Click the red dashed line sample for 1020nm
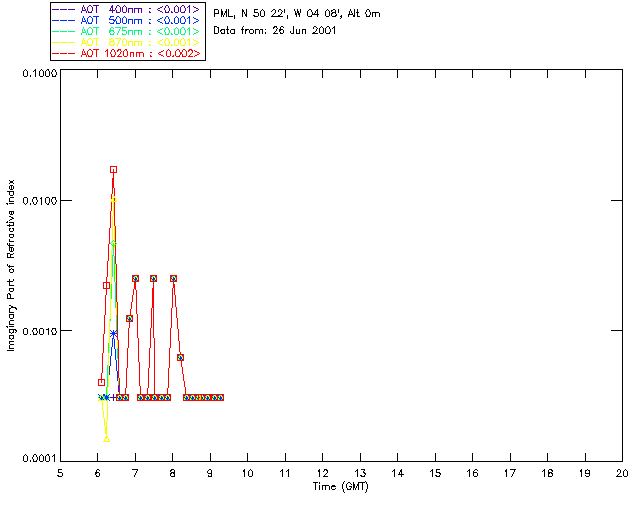This screenshot has width=640, height=512. pyautogui.click(x=64, y=53)
